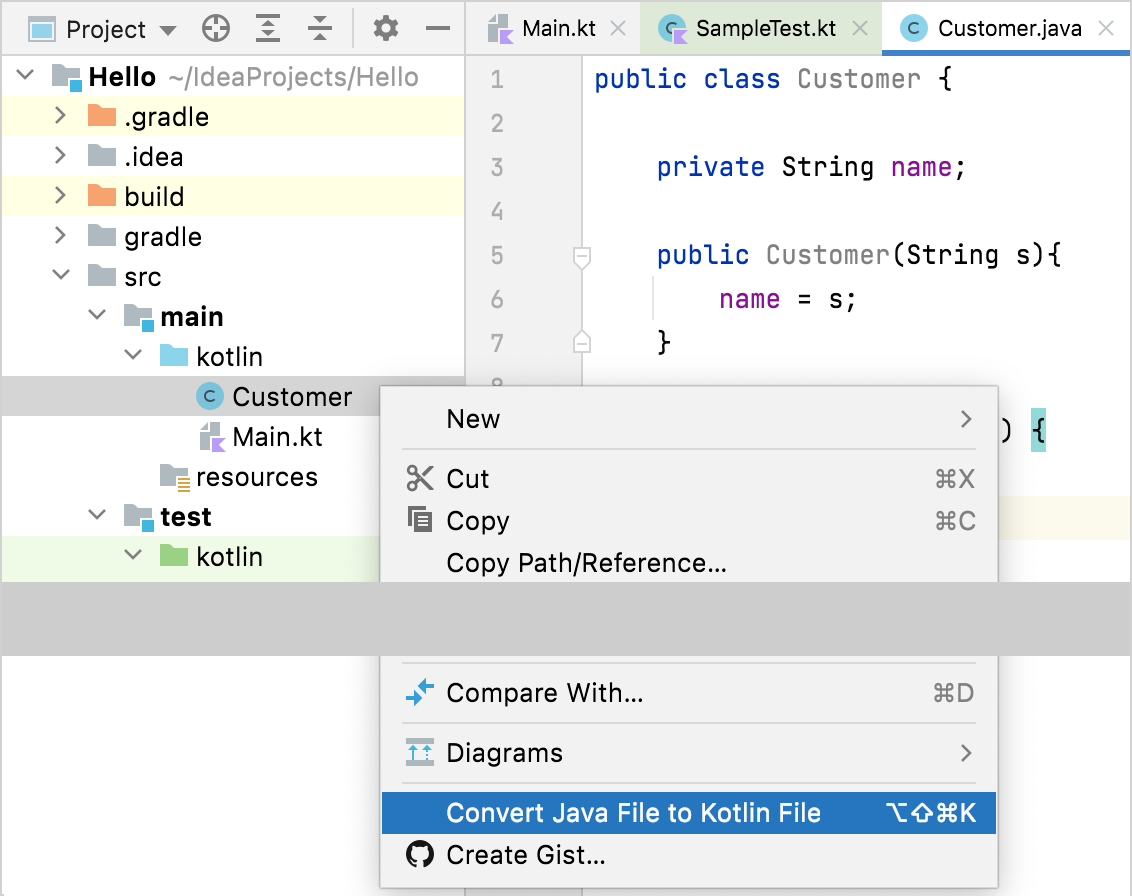Viewport: 1132px width, 896px height.
Task: Click the Select Opened File crosshair icon
Action: point(216,29)
